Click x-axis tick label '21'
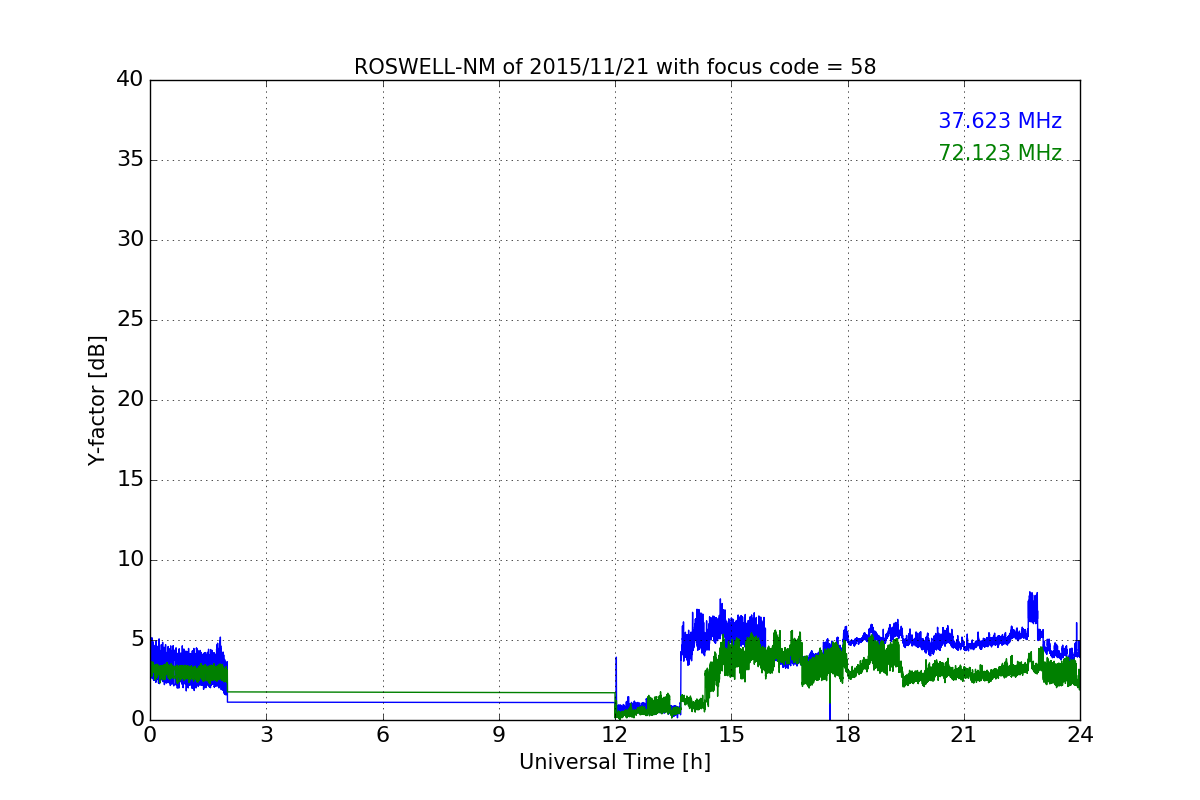This screenshot has width=1200, height=800. click(x=964, y=735)
